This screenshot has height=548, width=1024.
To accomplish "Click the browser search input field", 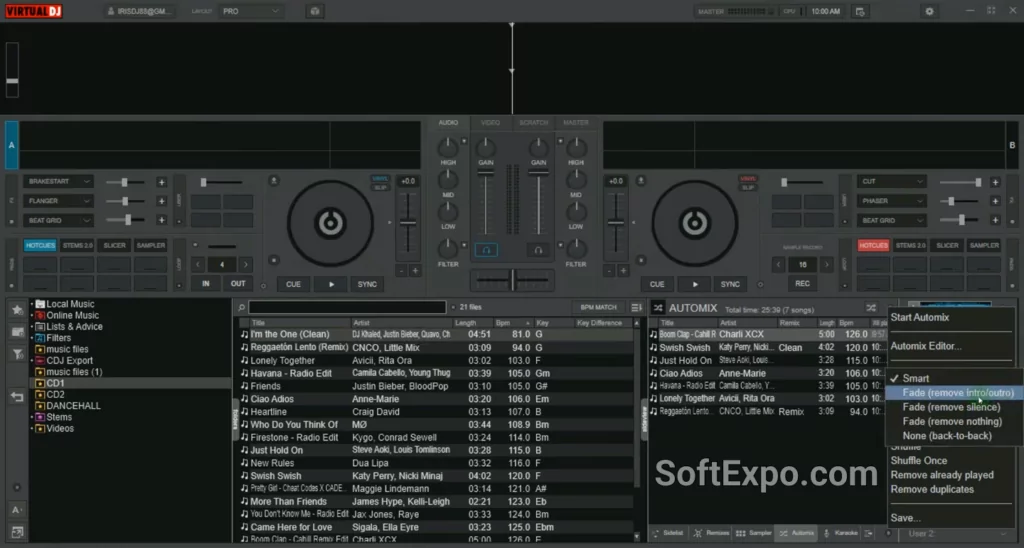I will click(347, 307).
